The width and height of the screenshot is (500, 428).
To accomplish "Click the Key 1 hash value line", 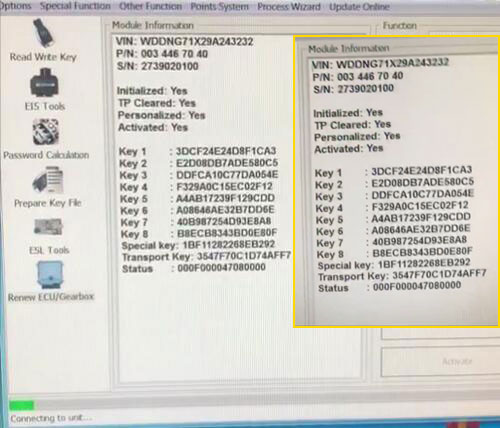I will 198,151.
